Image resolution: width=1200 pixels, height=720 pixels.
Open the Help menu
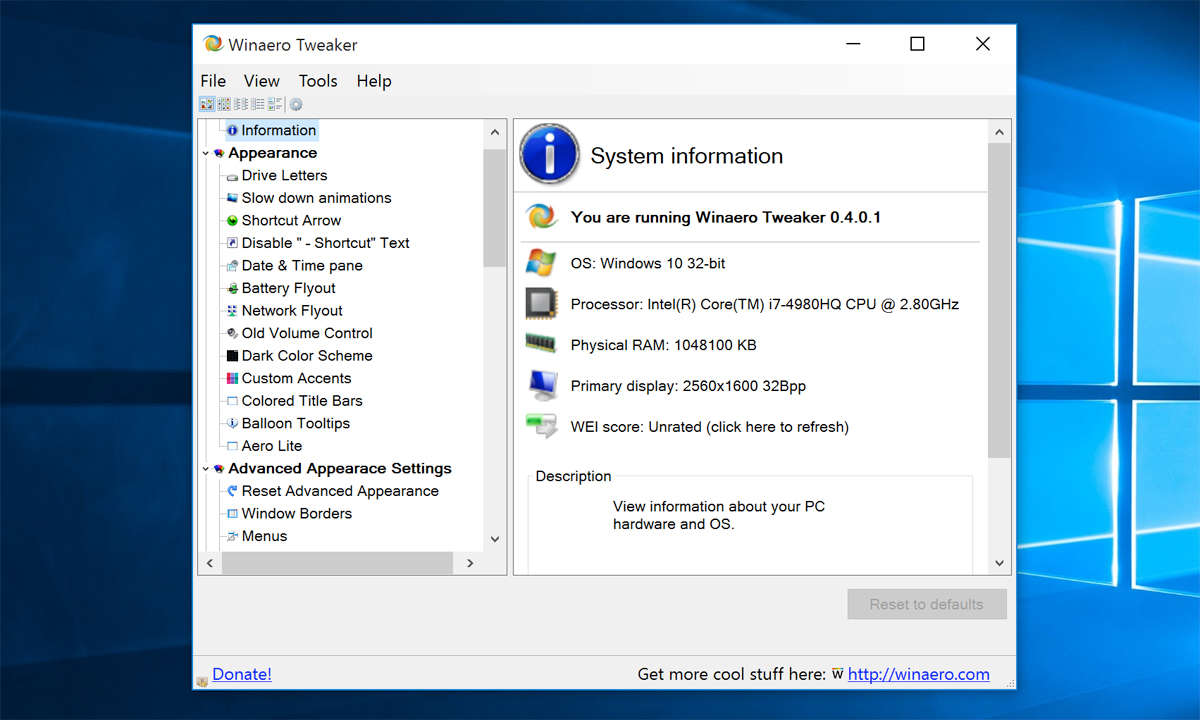(374, 81)
